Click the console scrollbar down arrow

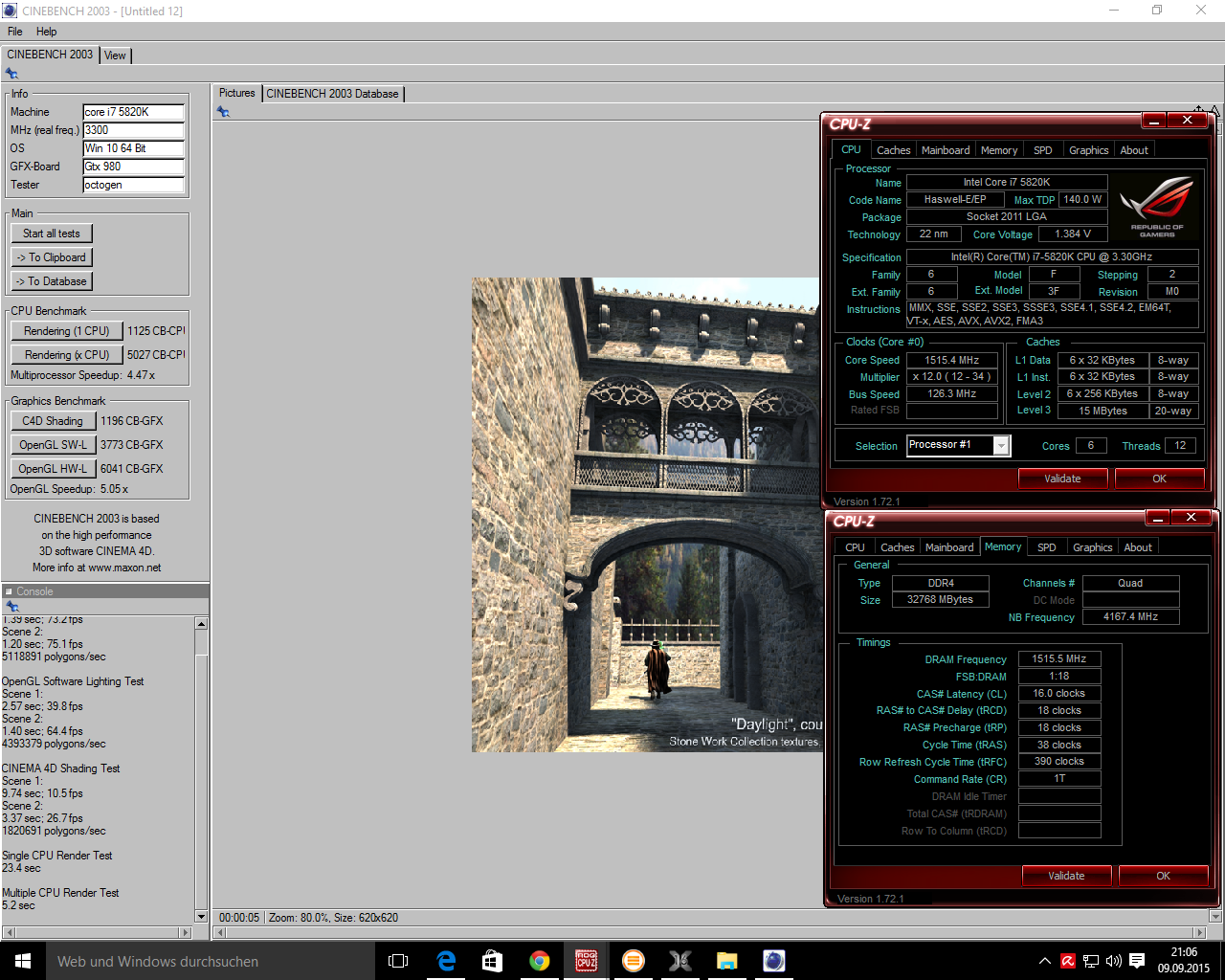(x=201, y=916)
